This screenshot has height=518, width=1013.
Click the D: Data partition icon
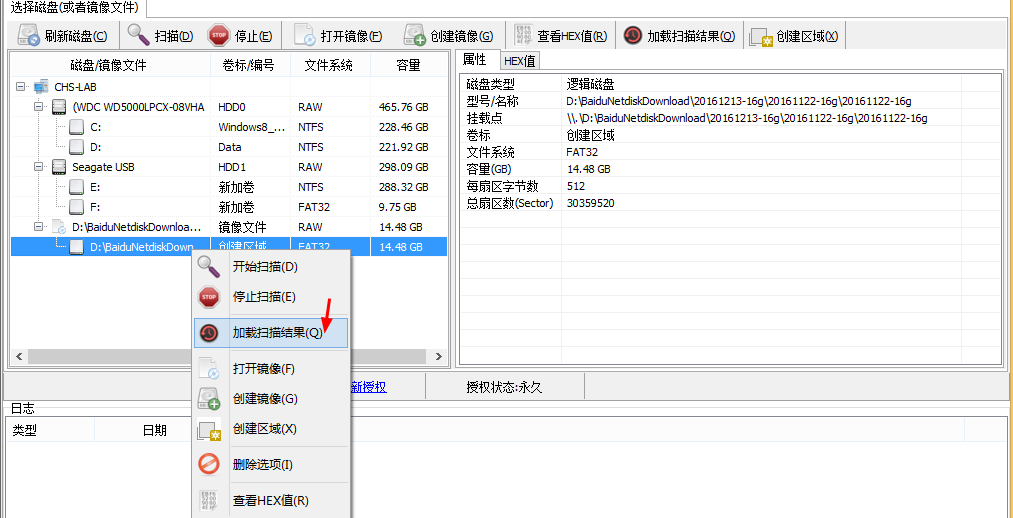pos(76,147)
